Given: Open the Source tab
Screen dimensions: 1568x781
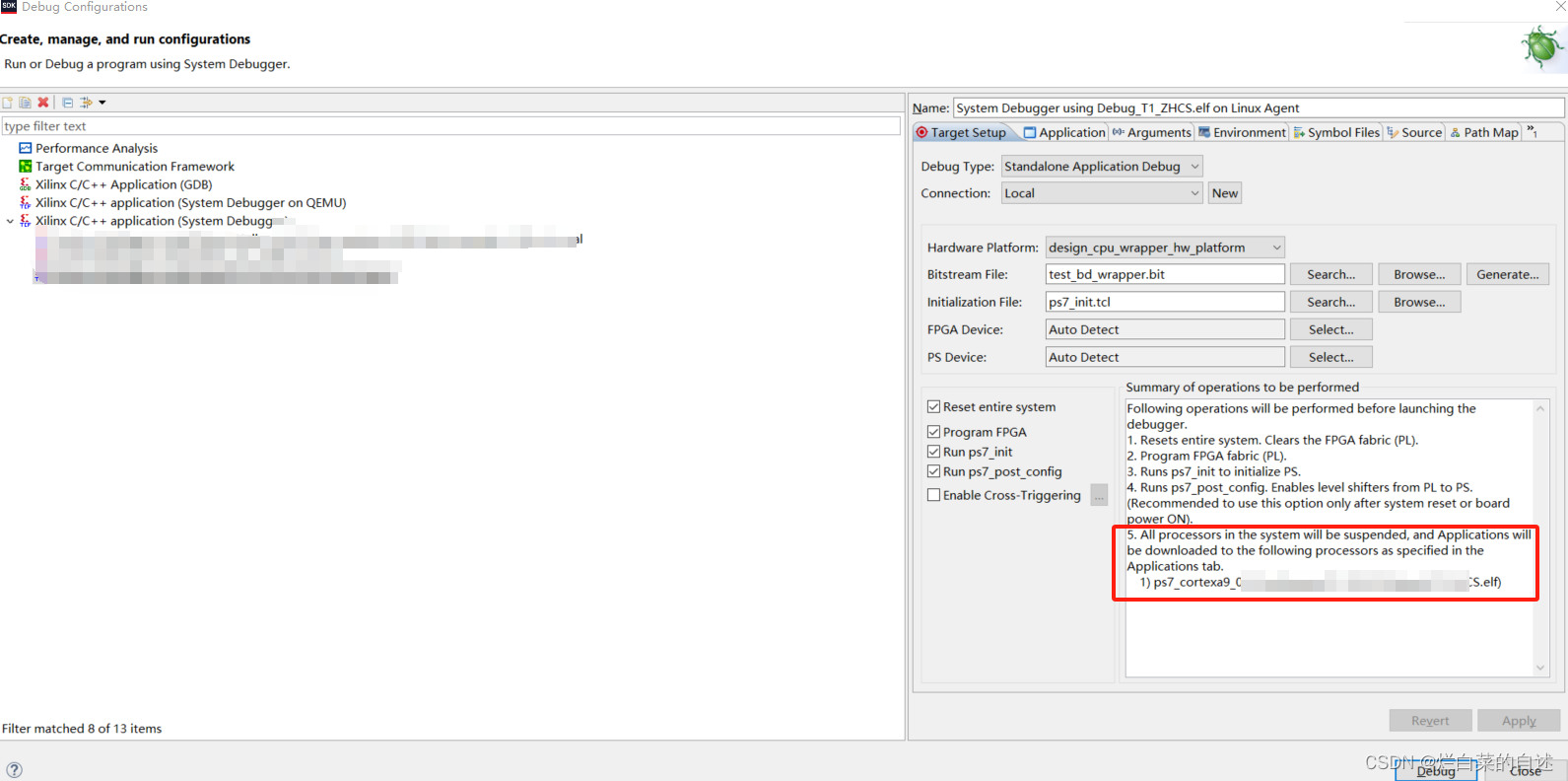Looking at the screenshot, I should tap(1414, 132).
